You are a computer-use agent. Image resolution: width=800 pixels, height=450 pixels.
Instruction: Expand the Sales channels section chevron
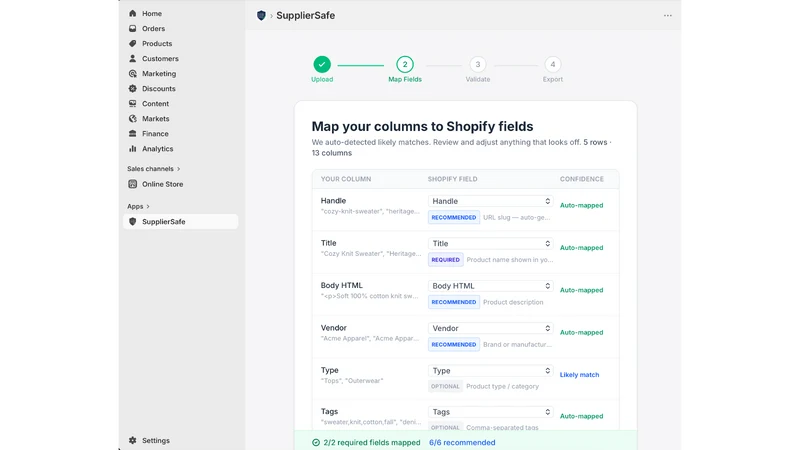tap(179, 169)
